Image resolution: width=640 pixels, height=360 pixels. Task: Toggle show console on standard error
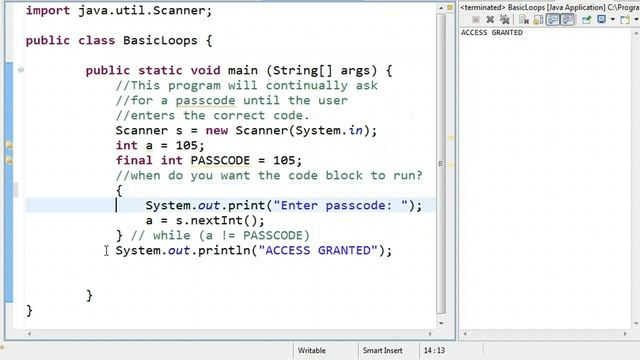pos(567,20)
